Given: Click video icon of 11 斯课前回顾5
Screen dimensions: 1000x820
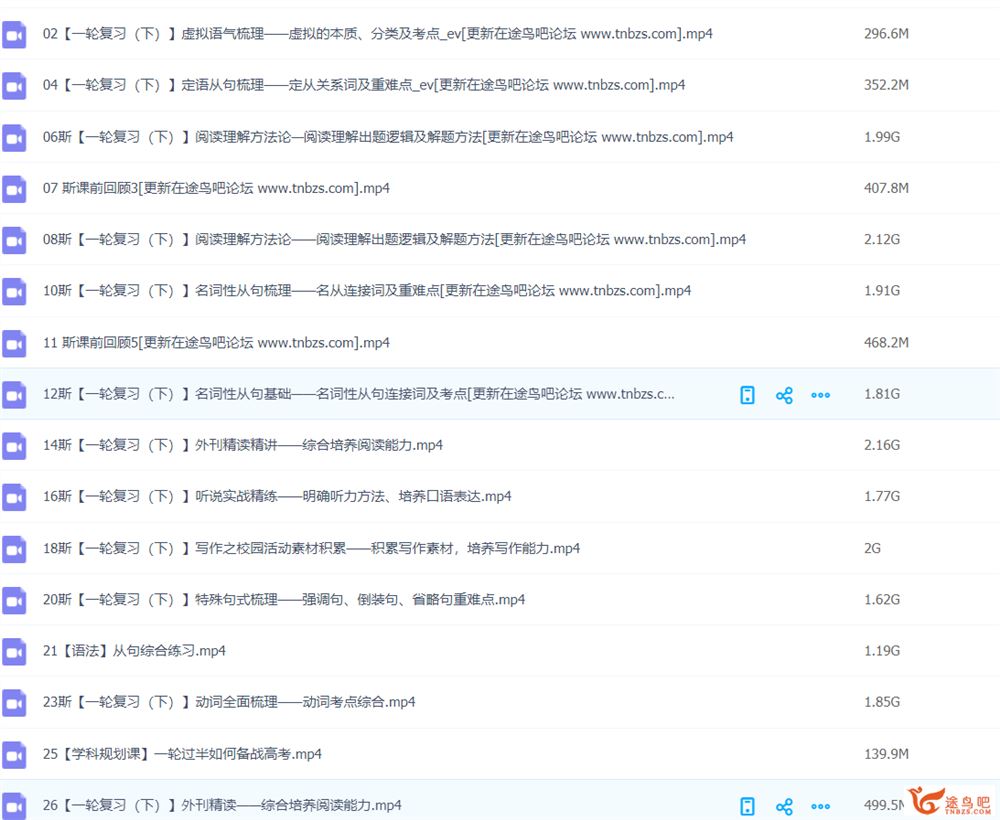Looking at the screenshot, I should 14,344.
